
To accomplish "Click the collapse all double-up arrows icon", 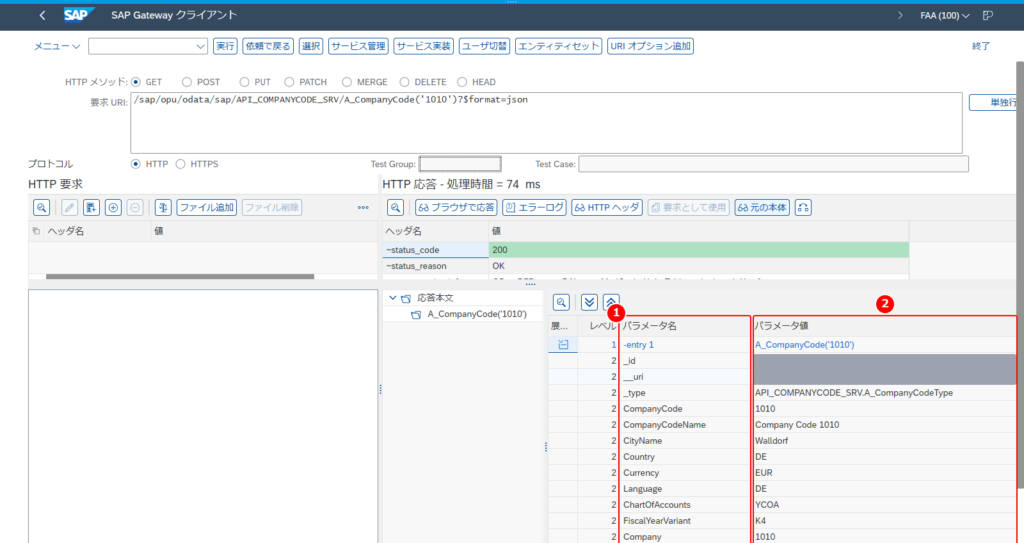I will click(611, 302).
